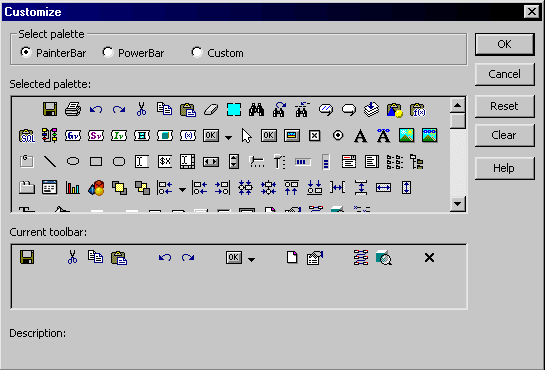Click the Clear button
The width and height of the screenshot is (545, 370).
pyautogui.click(x=504, y=135)
